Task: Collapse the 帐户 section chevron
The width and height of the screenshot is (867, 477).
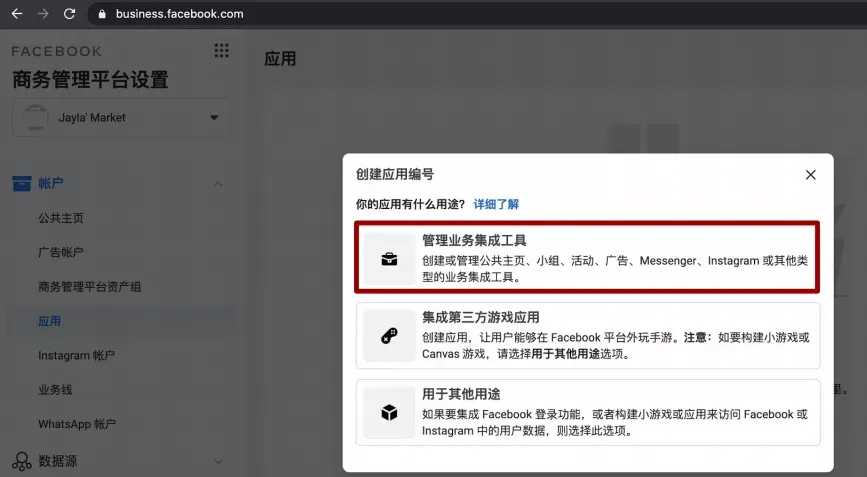Action: [218, 184]
